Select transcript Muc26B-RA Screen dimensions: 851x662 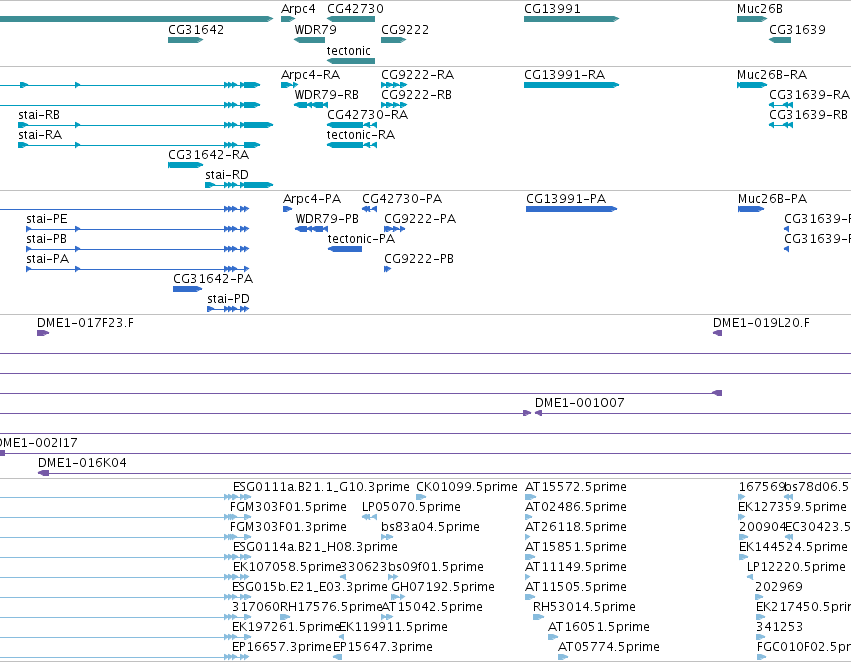click(752, 85)
